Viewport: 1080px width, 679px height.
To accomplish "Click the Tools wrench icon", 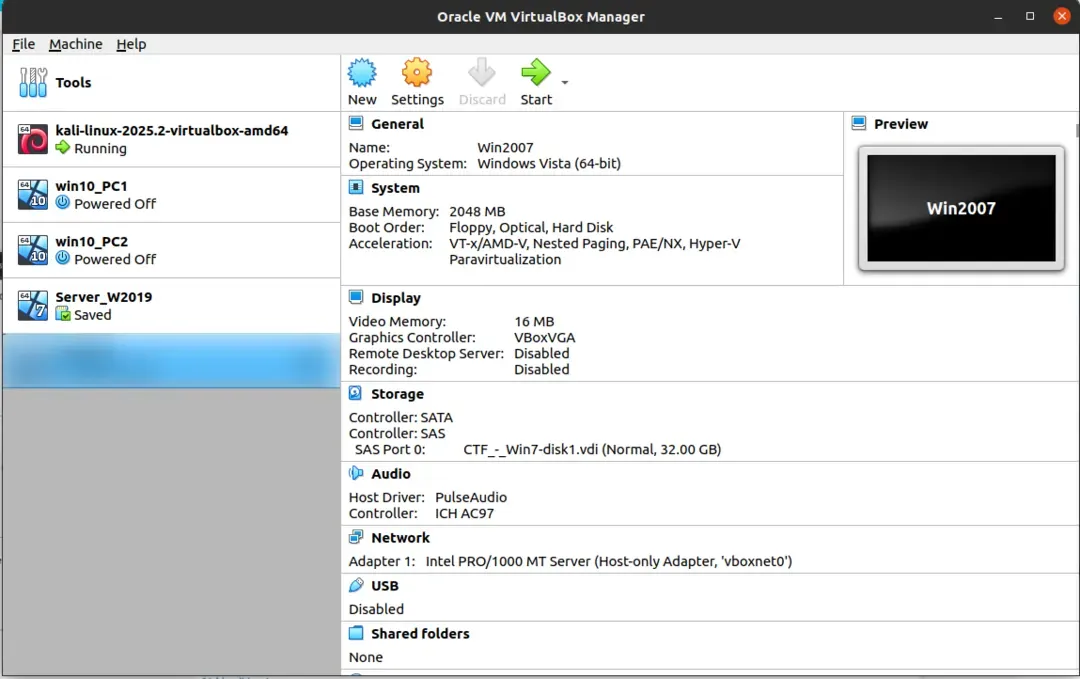I will (x=33, y=82).
